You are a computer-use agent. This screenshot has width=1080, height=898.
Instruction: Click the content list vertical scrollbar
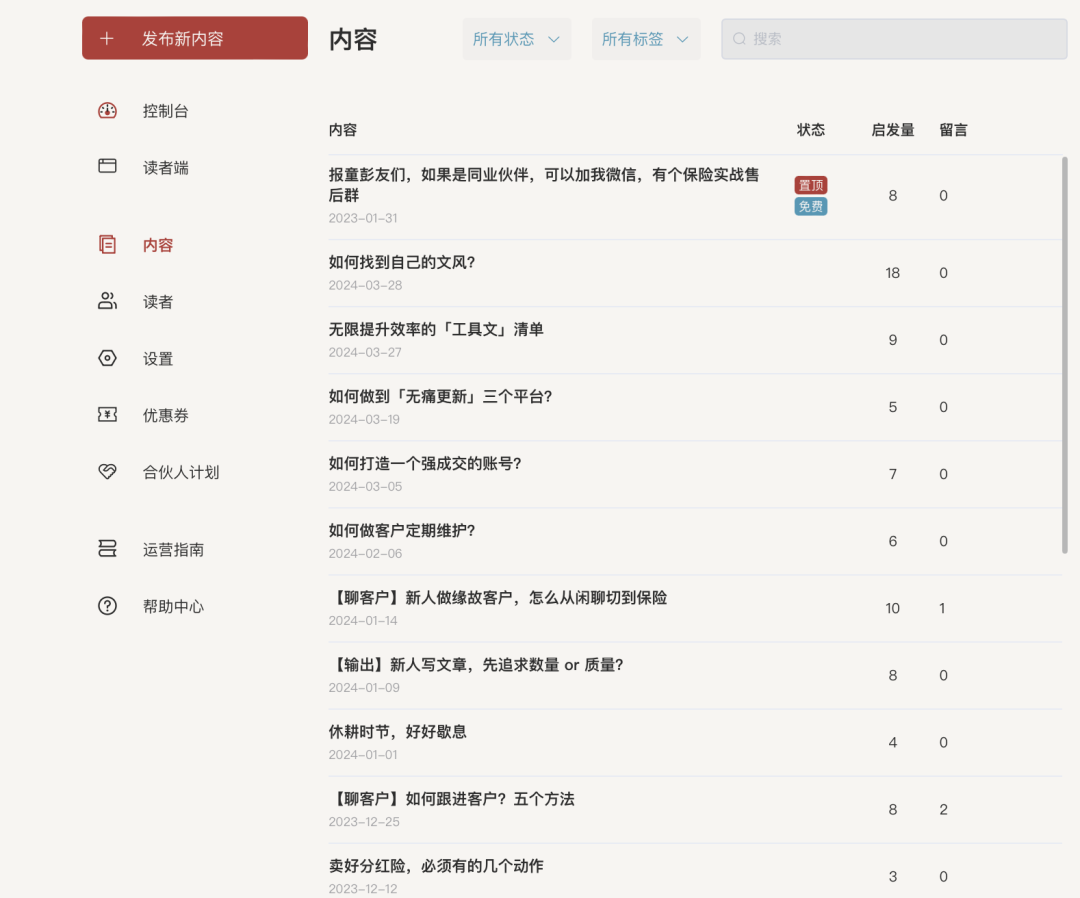click(1064, 355)
